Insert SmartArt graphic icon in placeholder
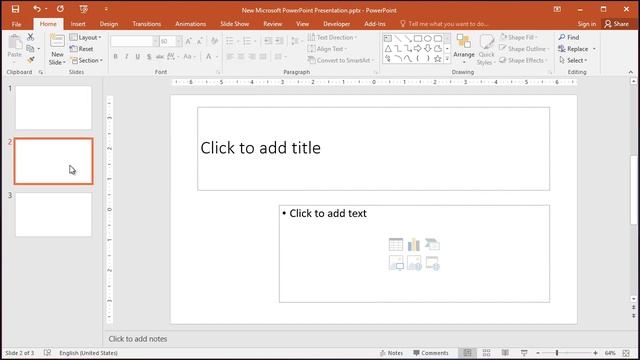This screenshot has height=360, width=640. tap(432, 244)
